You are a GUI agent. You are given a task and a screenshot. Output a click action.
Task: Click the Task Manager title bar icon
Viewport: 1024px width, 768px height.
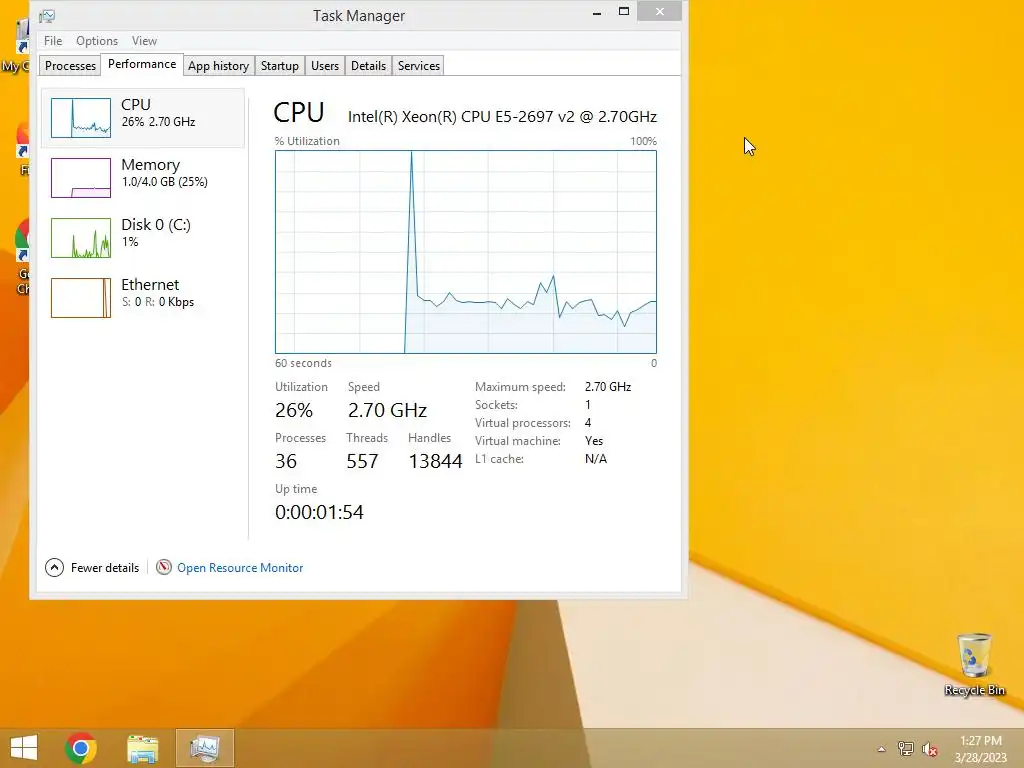[47, 16]
